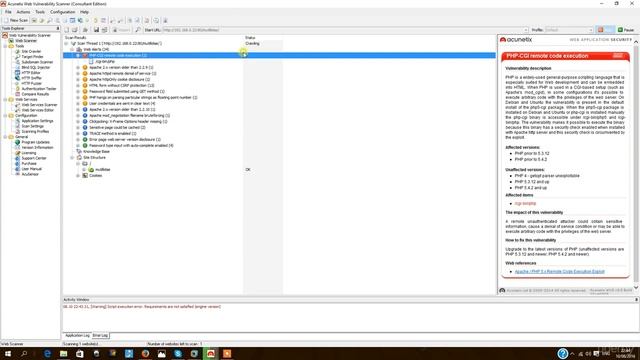Expand the Cookies node
640x360 pixels.
tap(78, 176)
